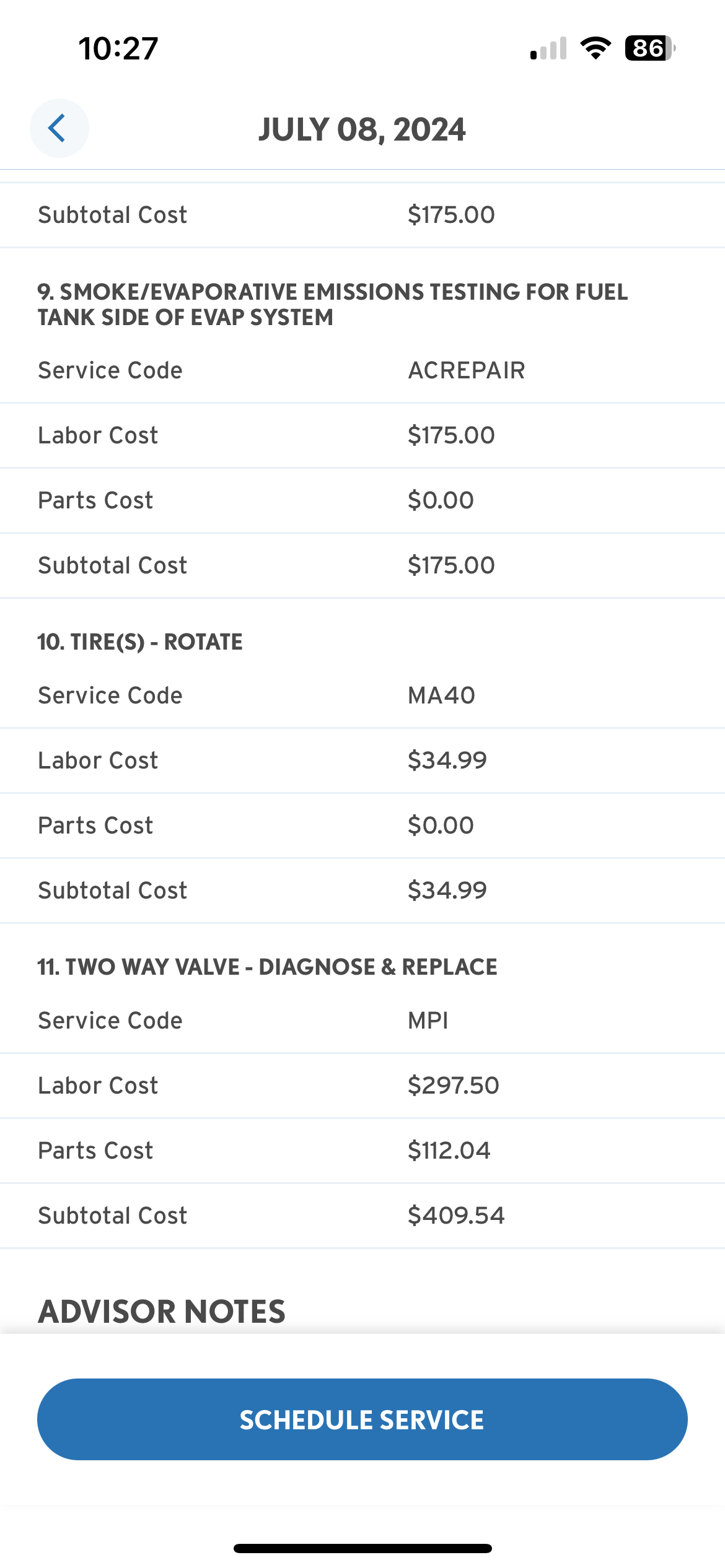725x1568 pixels.
Task: Select the Tire(s) - Rotate heading
Action: pos(140,642)
